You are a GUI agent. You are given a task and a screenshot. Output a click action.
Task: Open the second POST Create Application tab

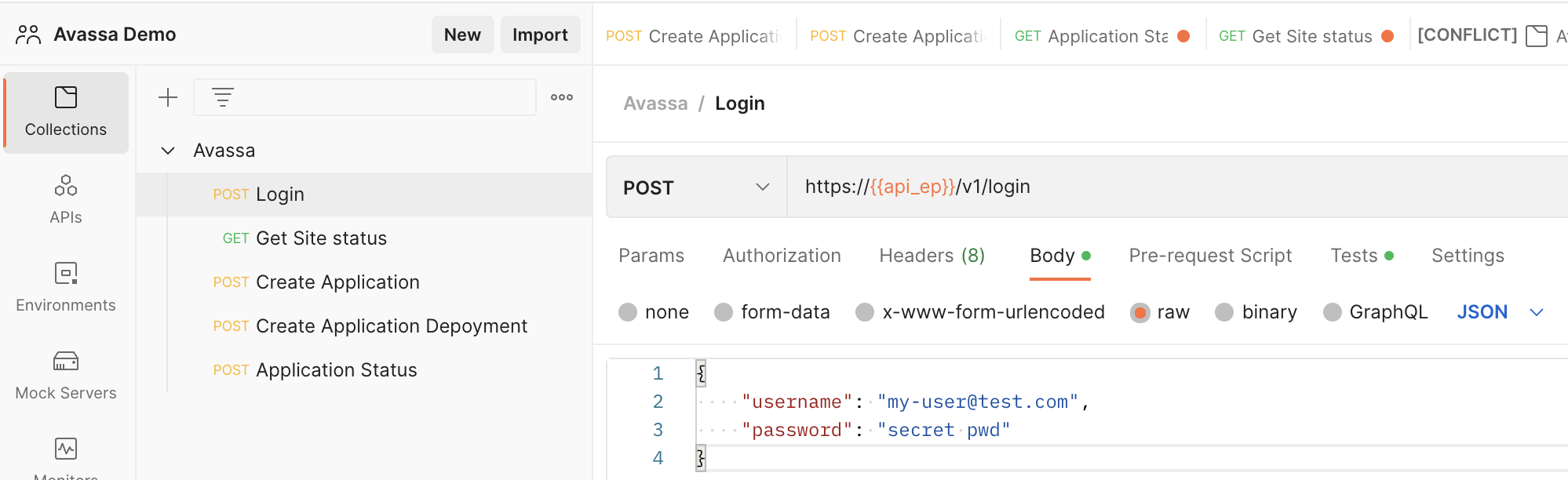(898, 36)
